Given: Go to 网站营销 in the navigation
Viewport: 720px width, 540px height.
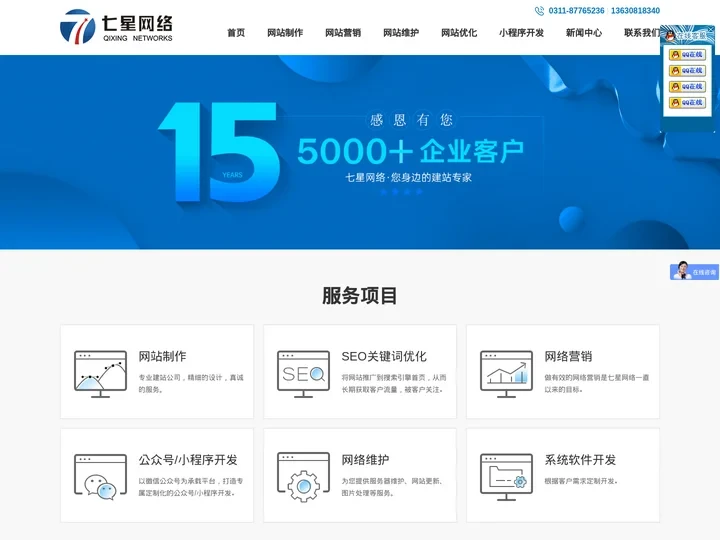Looking at the screenshot, I should point(343,33).
